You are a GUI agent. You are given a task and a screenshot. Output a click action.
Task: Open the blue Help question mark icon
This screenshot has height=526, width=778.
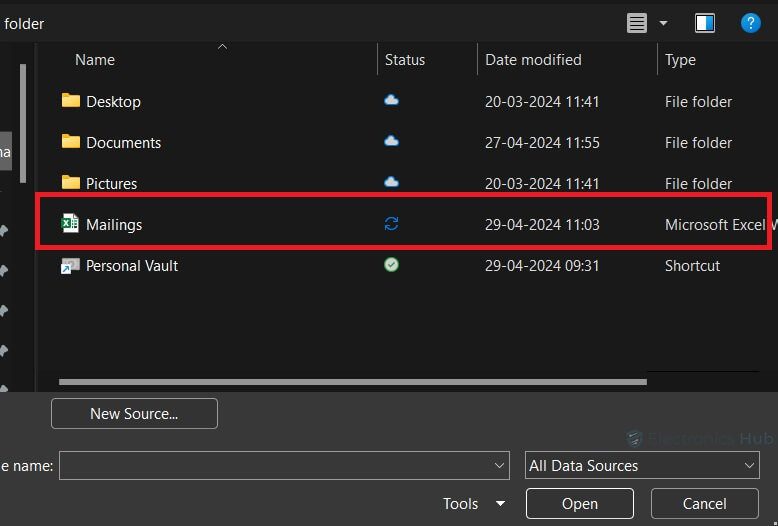tap(750, 23)
